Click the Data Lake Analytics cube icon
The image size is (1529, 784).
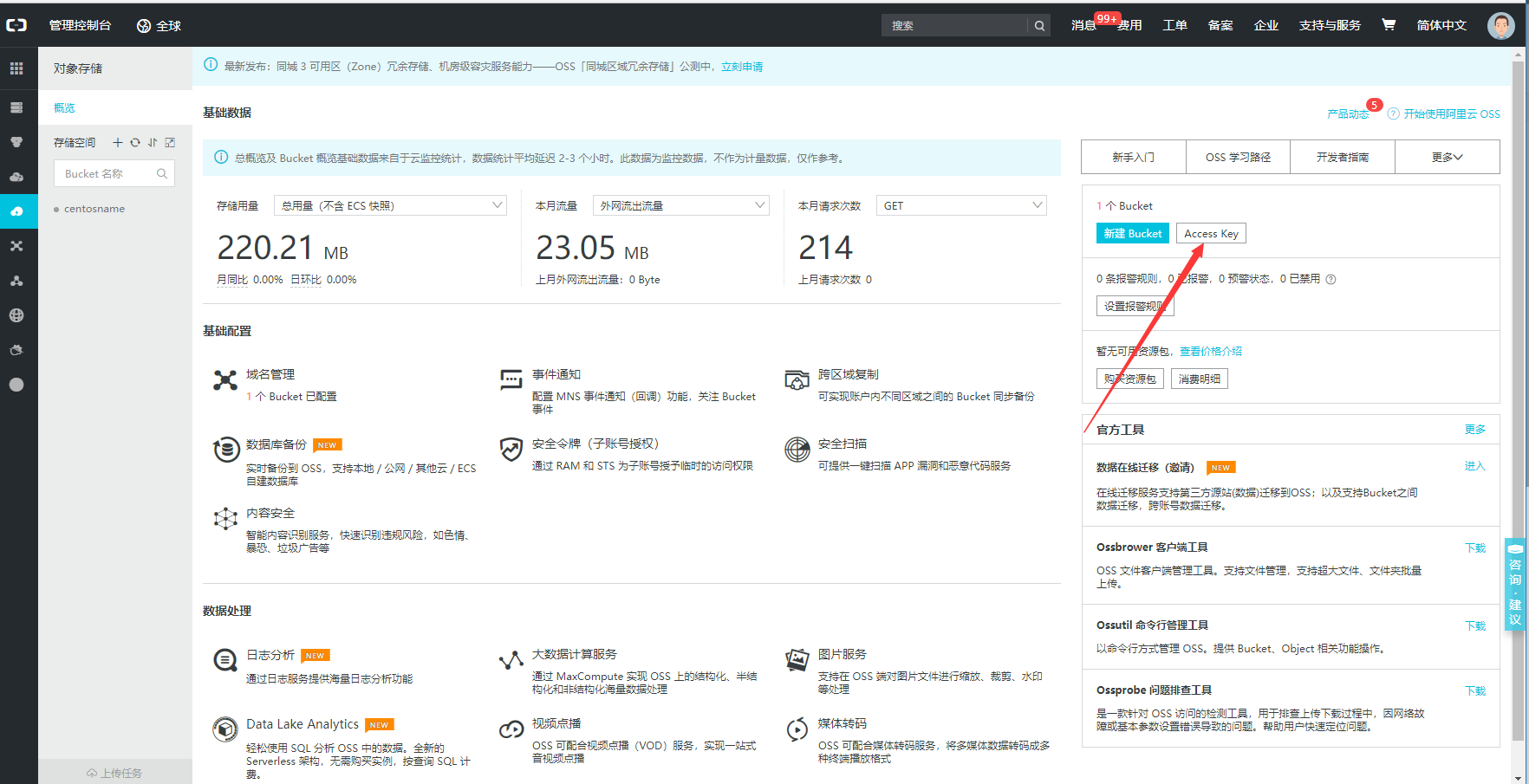(225, 729)
